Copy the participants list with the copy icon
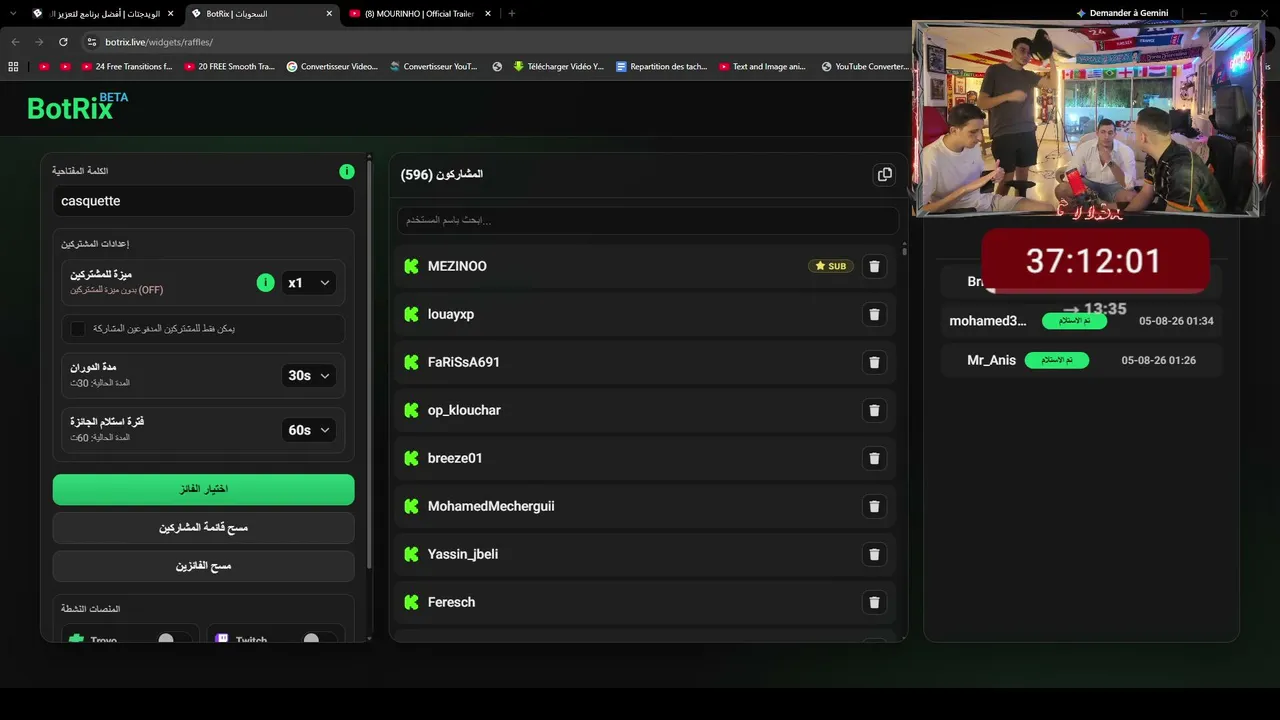 (x=884, y=175)
